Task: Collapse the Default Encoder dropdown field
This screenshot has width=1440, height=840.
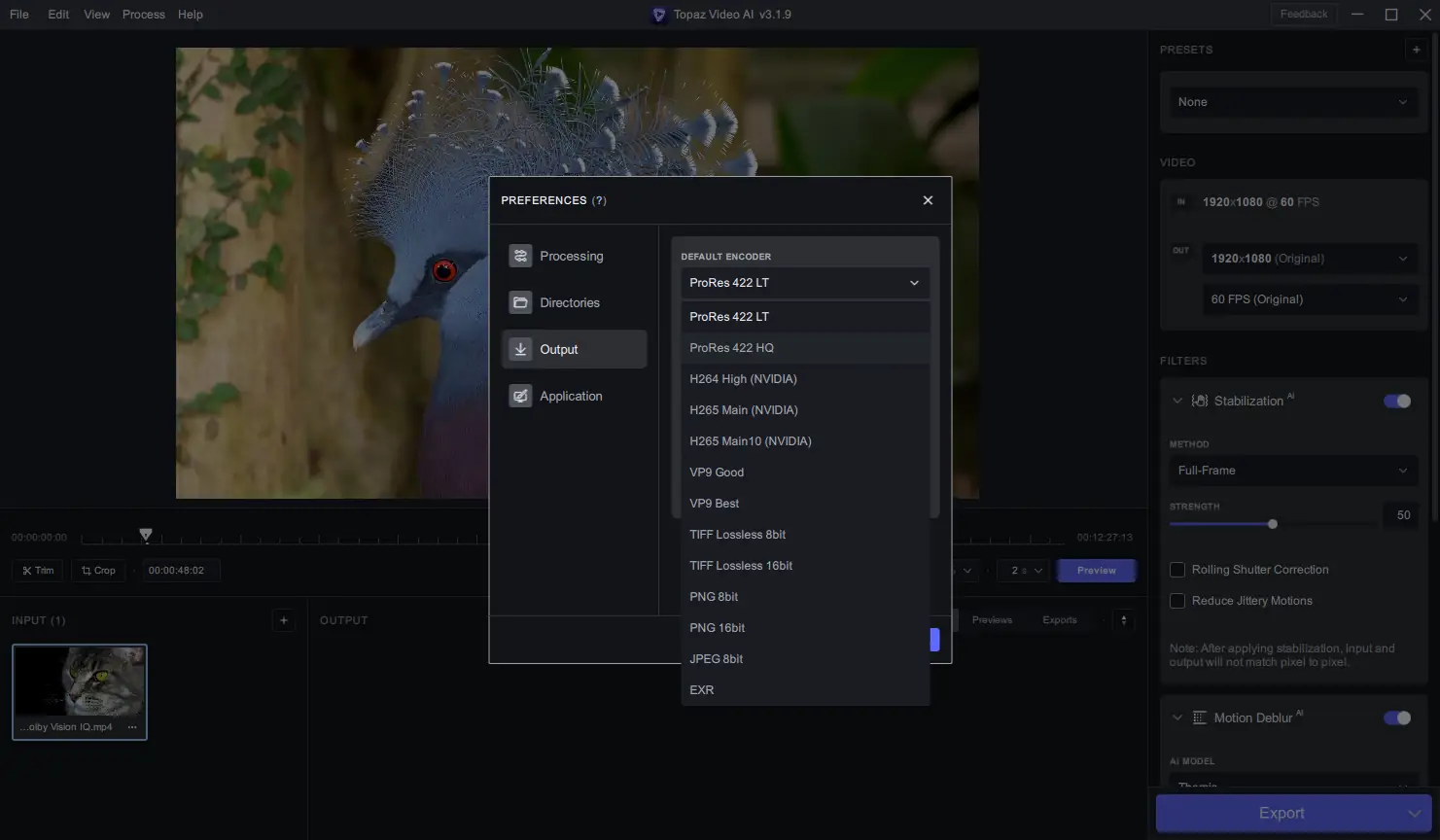Action: tap(805, 283)
